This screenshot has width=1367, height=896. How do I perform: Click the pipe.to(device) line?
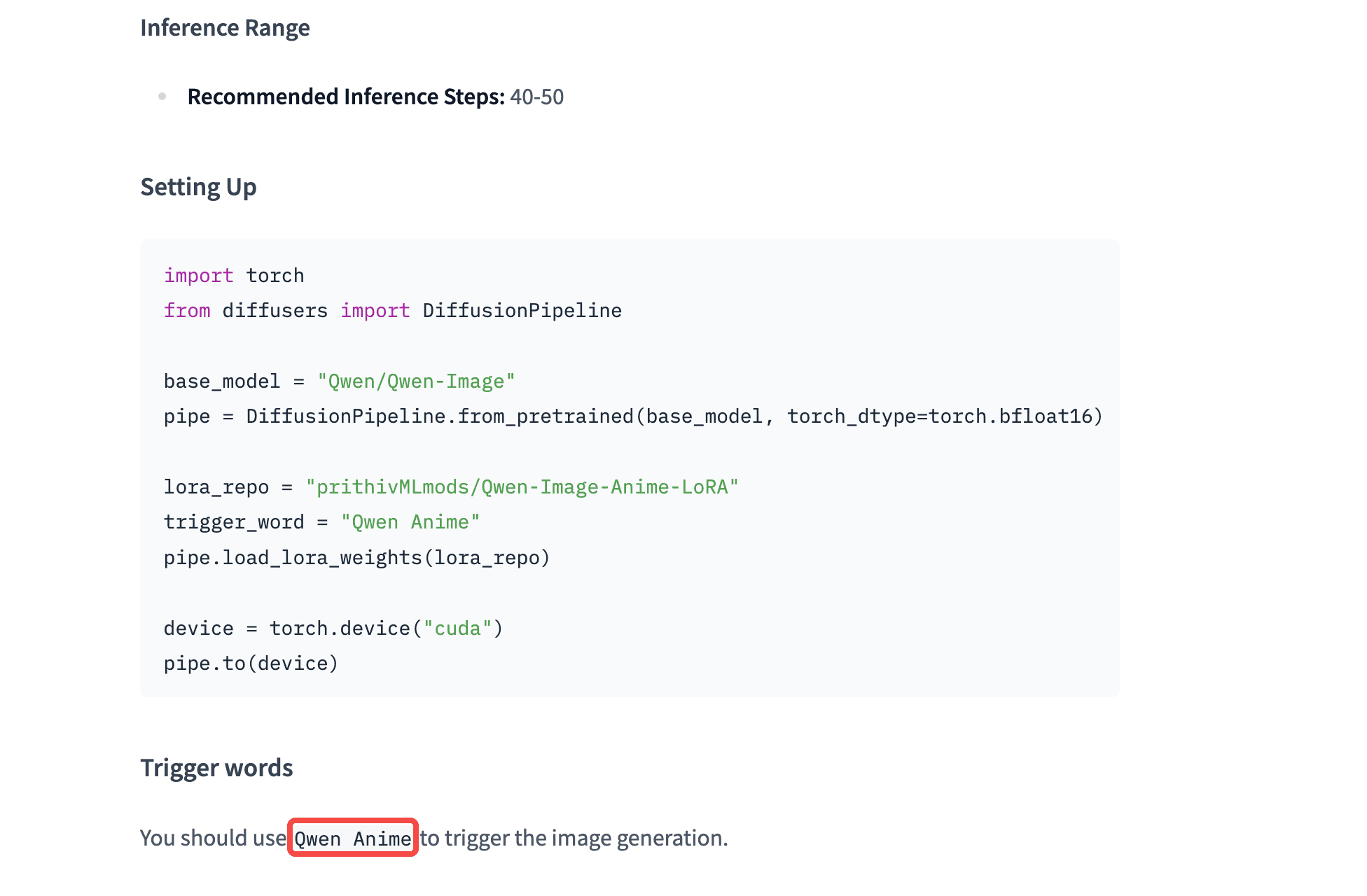click(251, 664)
